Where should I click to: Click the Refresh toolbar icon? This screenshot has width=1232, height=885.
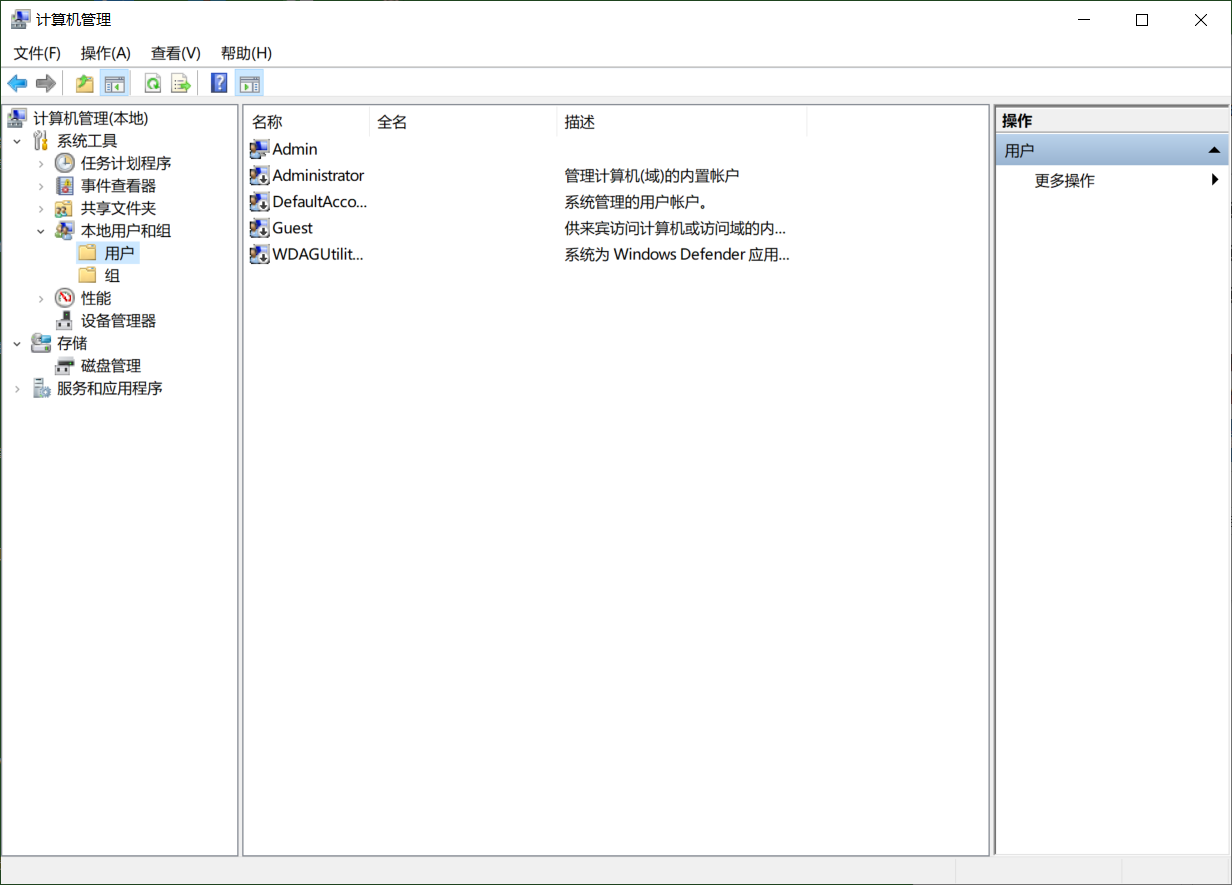[153, 84]
